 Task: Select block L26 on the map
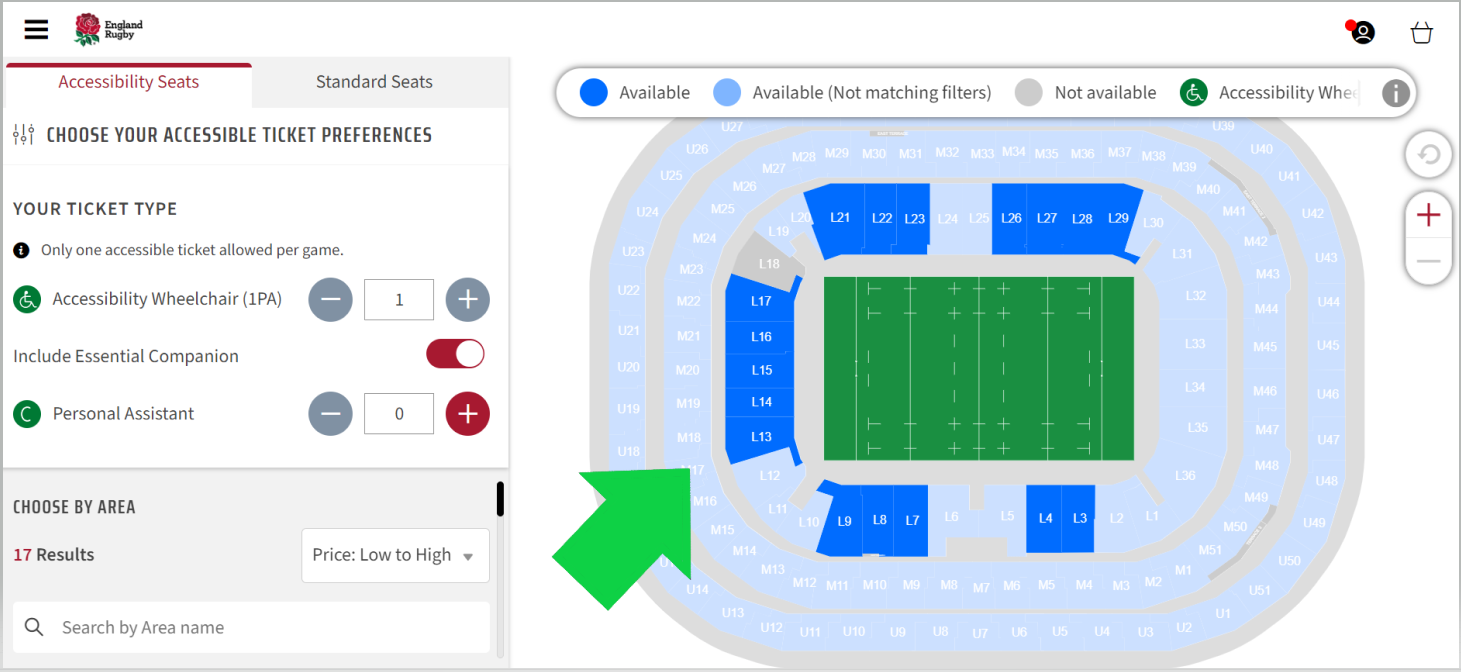coord(1010,218)
